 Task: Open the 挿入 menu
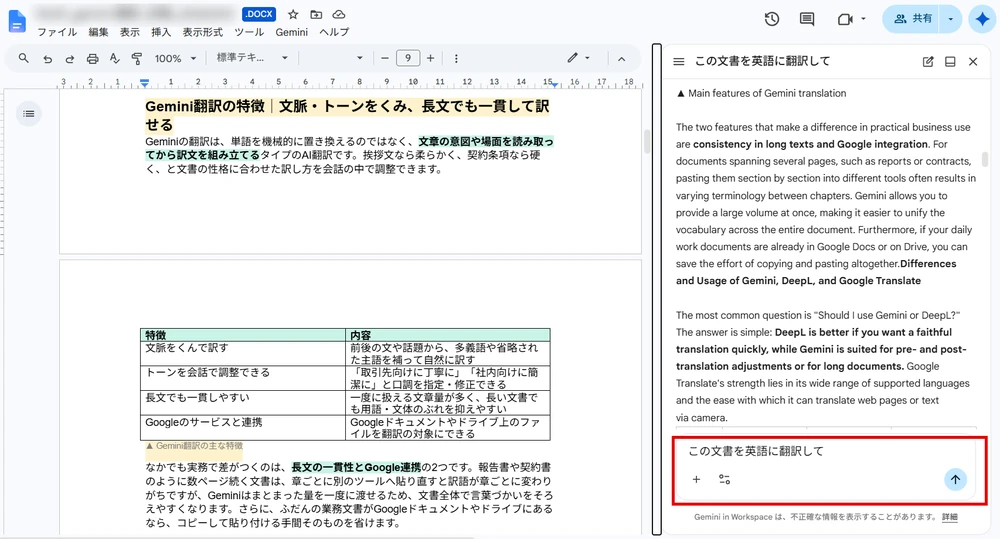tap(161, 32)
